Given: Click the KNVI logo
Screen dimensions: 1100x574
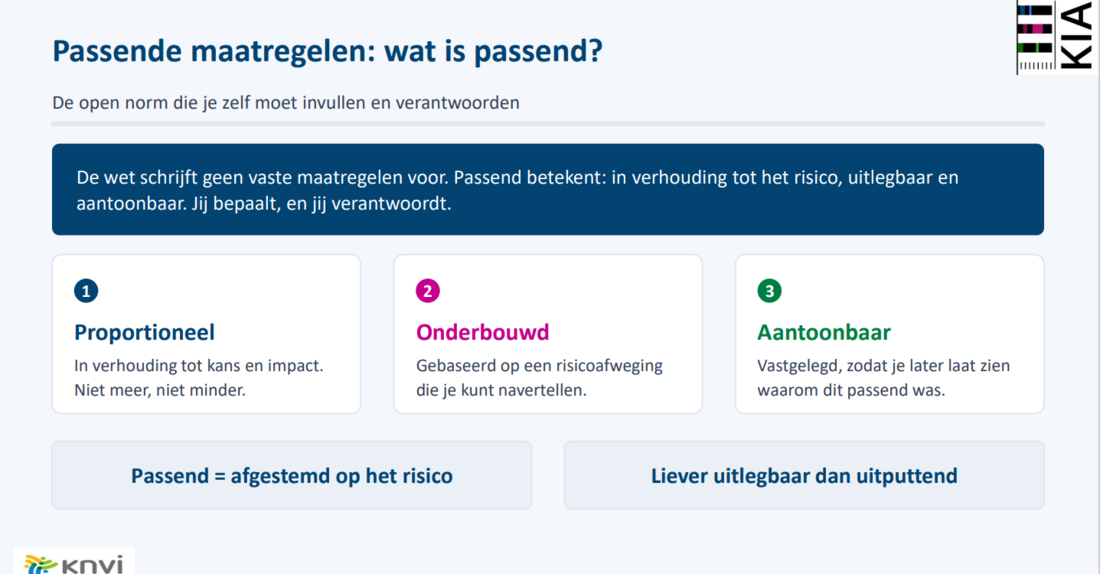Looking at the screenshot, I should pyautogui.click(x=74, y=562).
